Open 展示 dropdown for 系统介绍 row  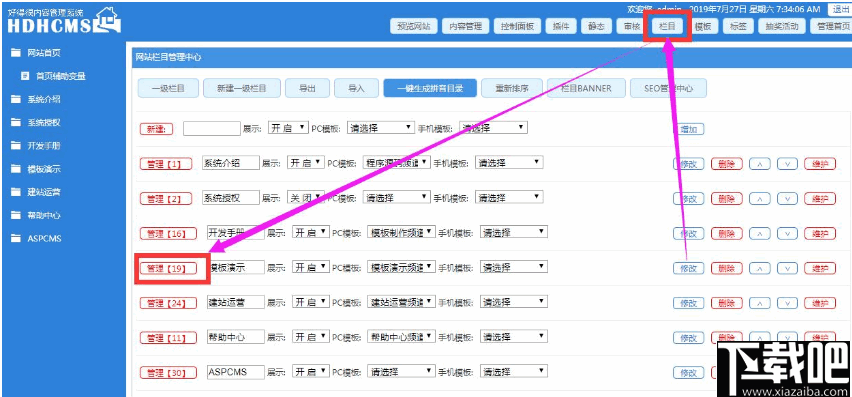[306, 162]
